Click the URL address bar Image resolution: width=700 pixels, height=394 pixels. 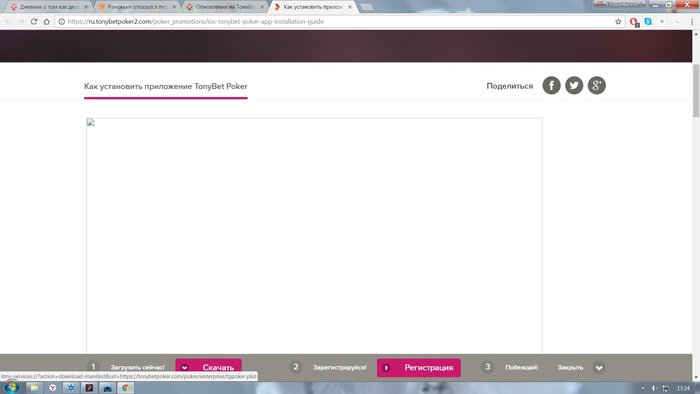(x=339, y=21)
